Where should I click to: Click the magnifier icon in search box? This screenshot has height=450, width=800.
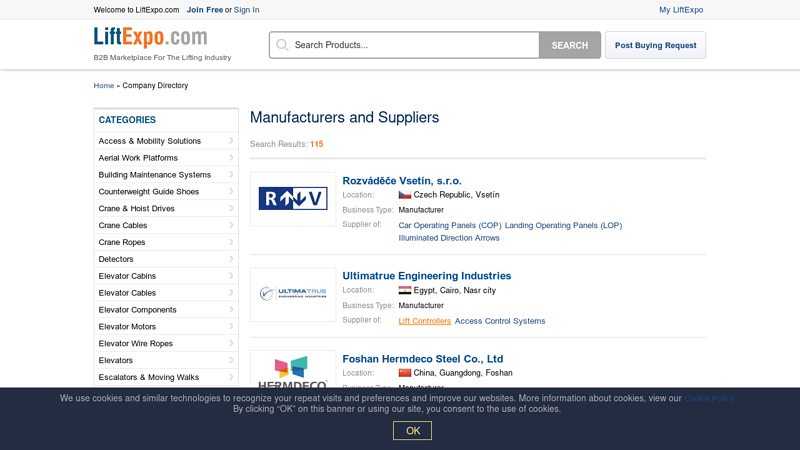[282, 45]
